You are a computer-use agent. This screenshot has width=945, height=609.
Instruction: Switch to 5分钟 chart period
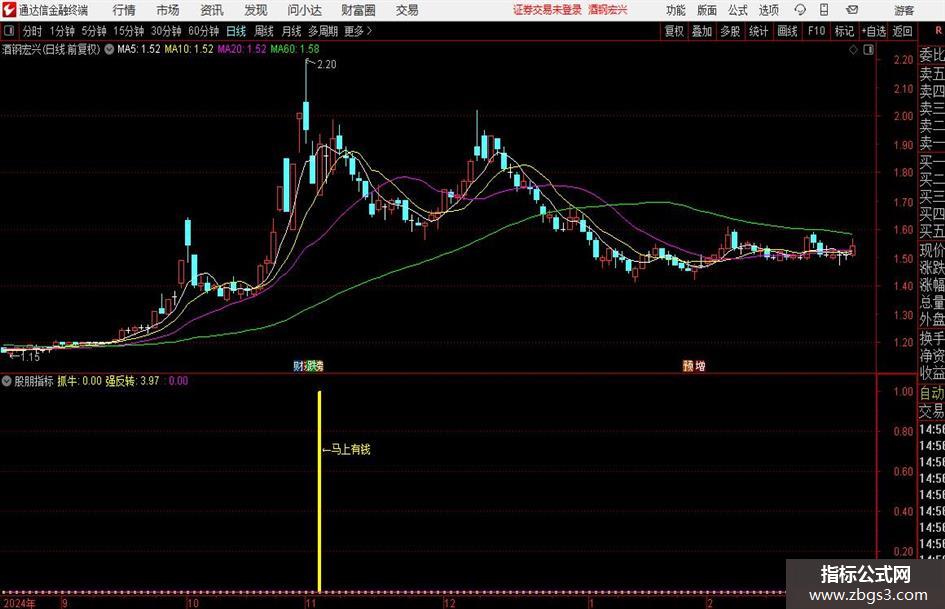coord(93,31)
